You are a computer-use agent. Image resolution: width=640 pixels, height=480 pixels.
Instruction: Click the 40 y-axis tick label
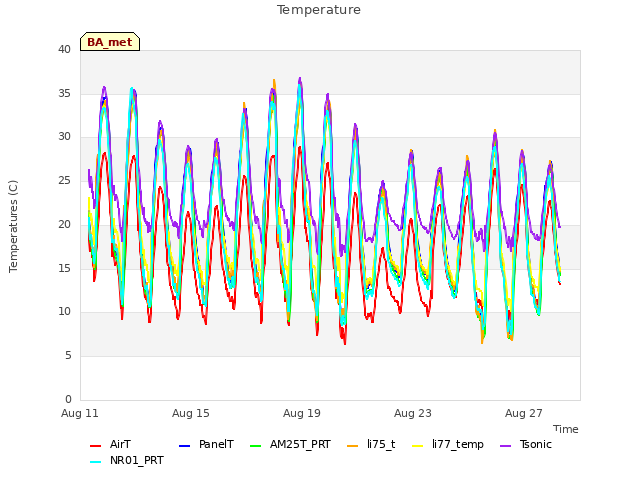click(64, 50)
